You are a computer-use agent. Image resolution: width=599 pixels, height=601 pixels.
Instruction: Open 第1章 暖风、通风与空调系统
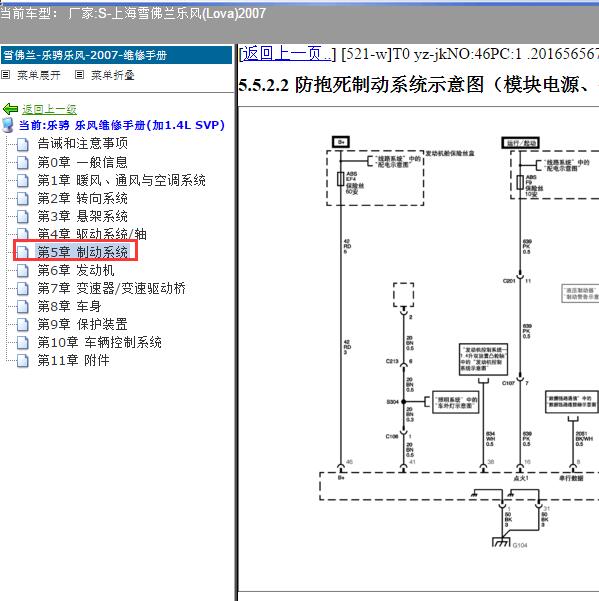point(121,180)
